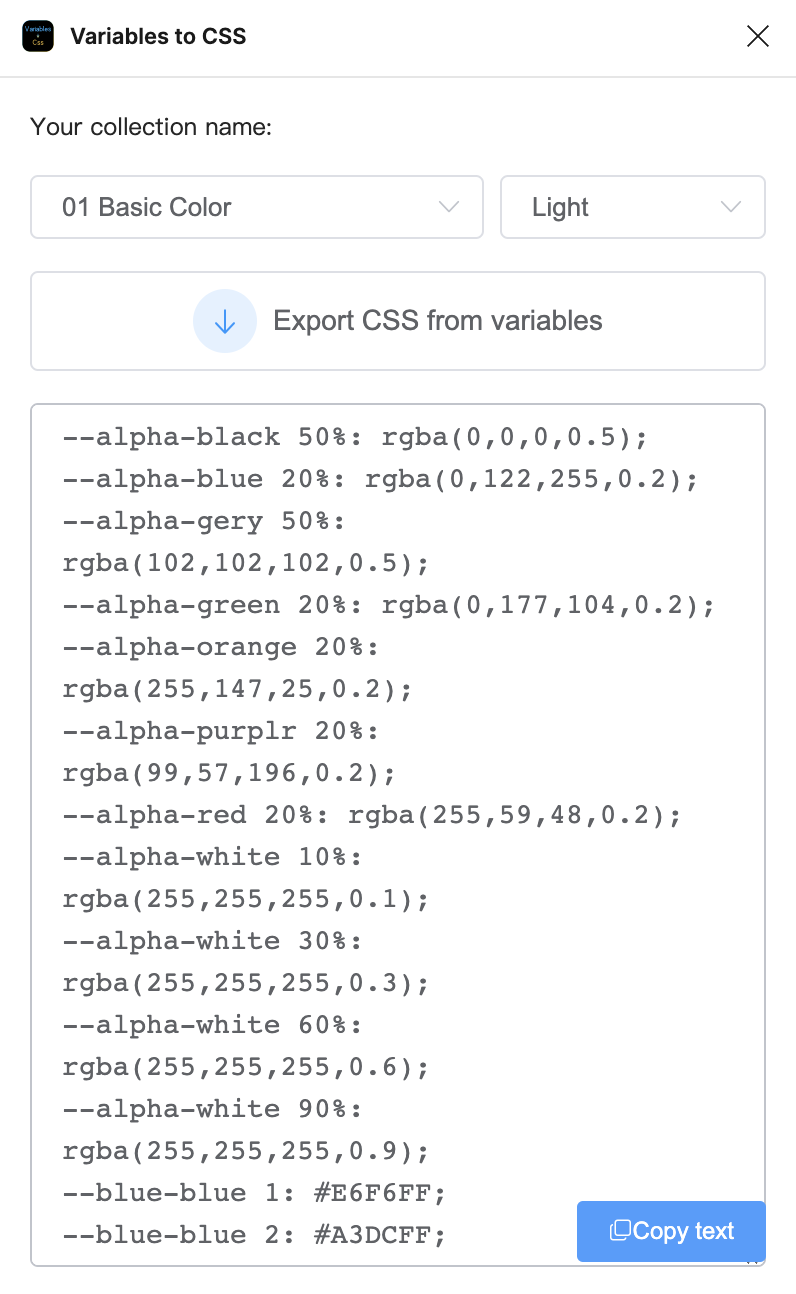Click the Variables to CSS title text
This screenshot has width=796, height=1294.
pos(158,37)
